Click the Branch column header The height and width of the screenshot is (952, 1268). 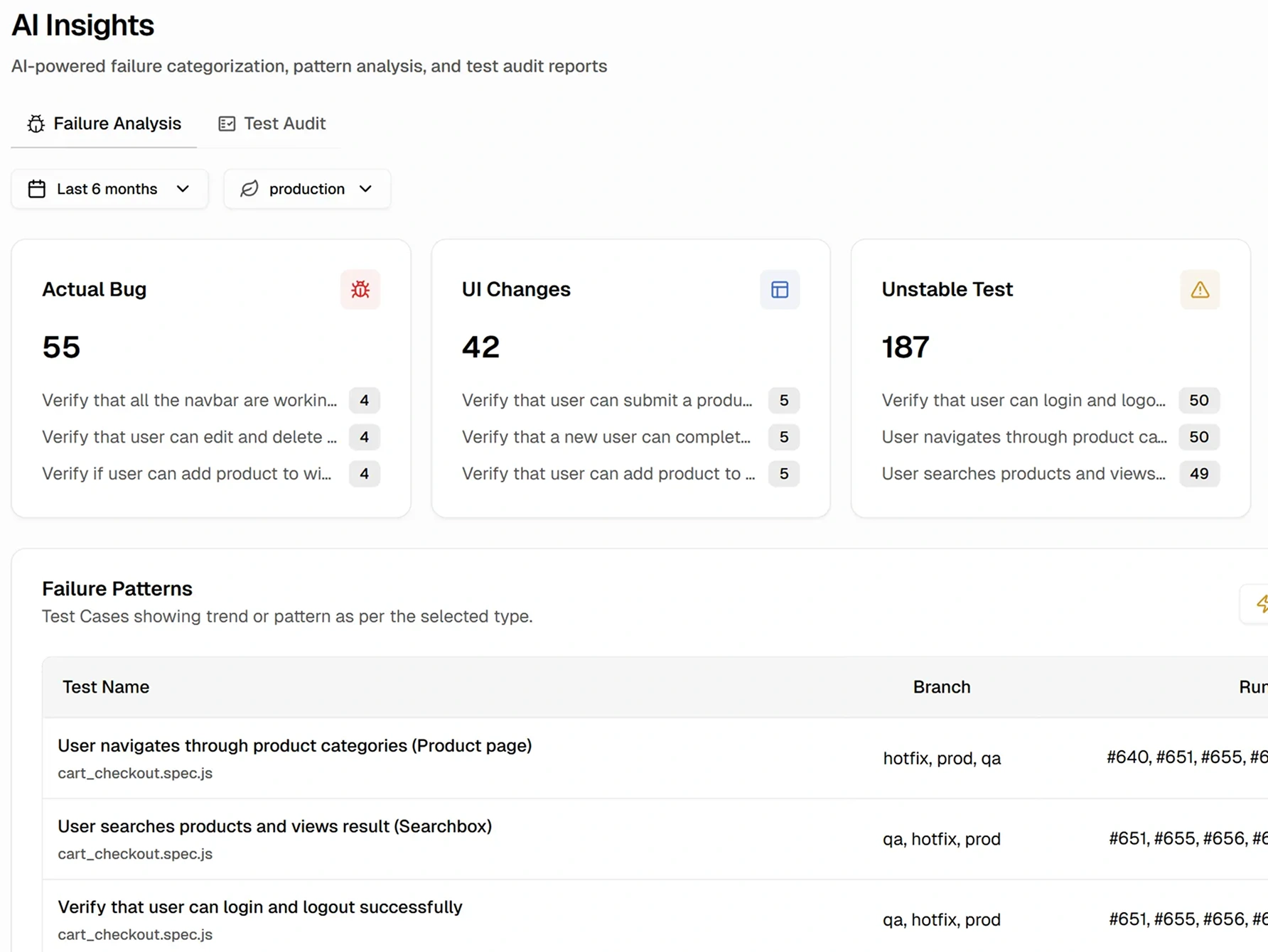click(942, 687)
